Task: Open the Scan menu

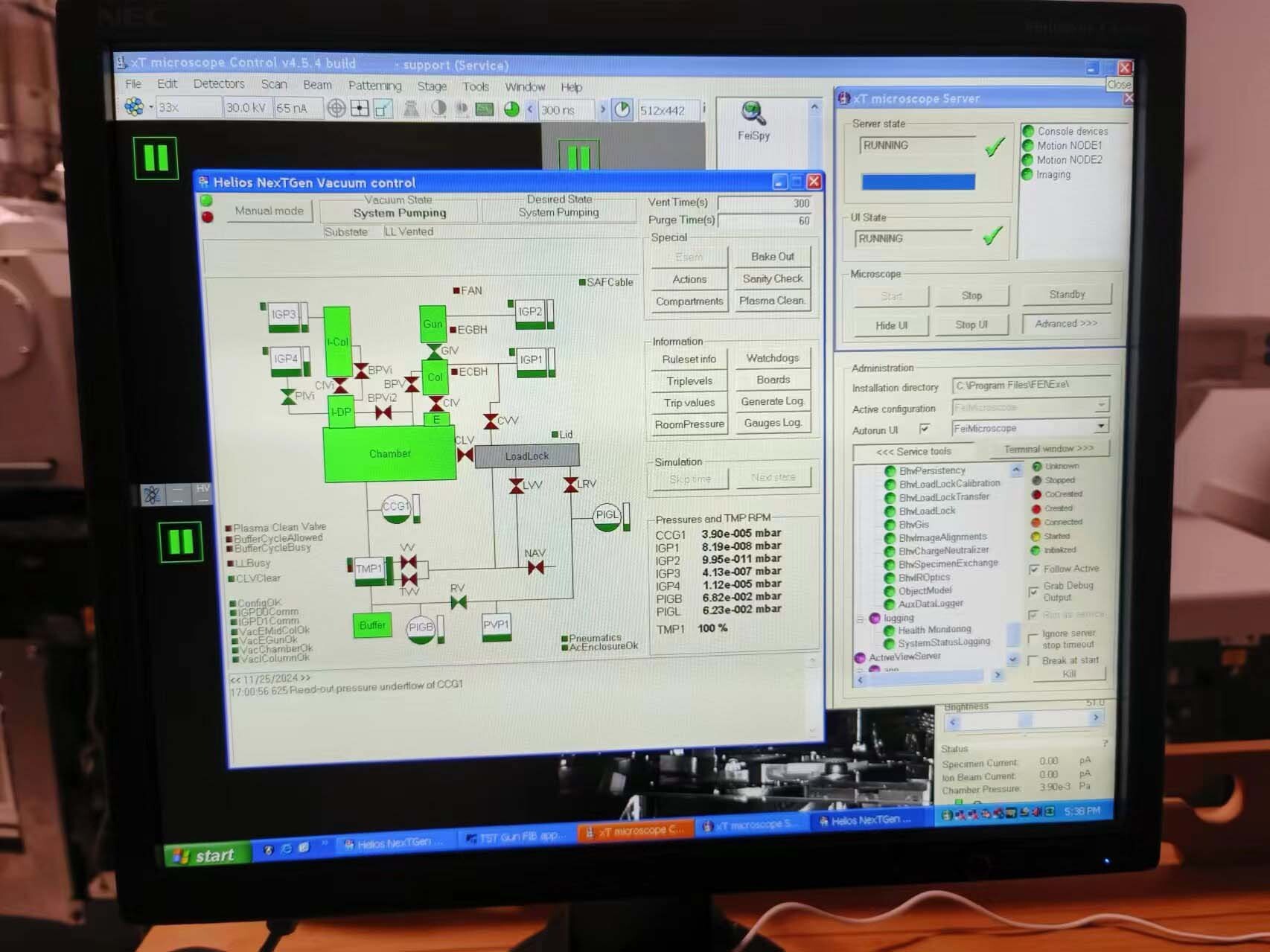Action: click(x=274, y=84)
